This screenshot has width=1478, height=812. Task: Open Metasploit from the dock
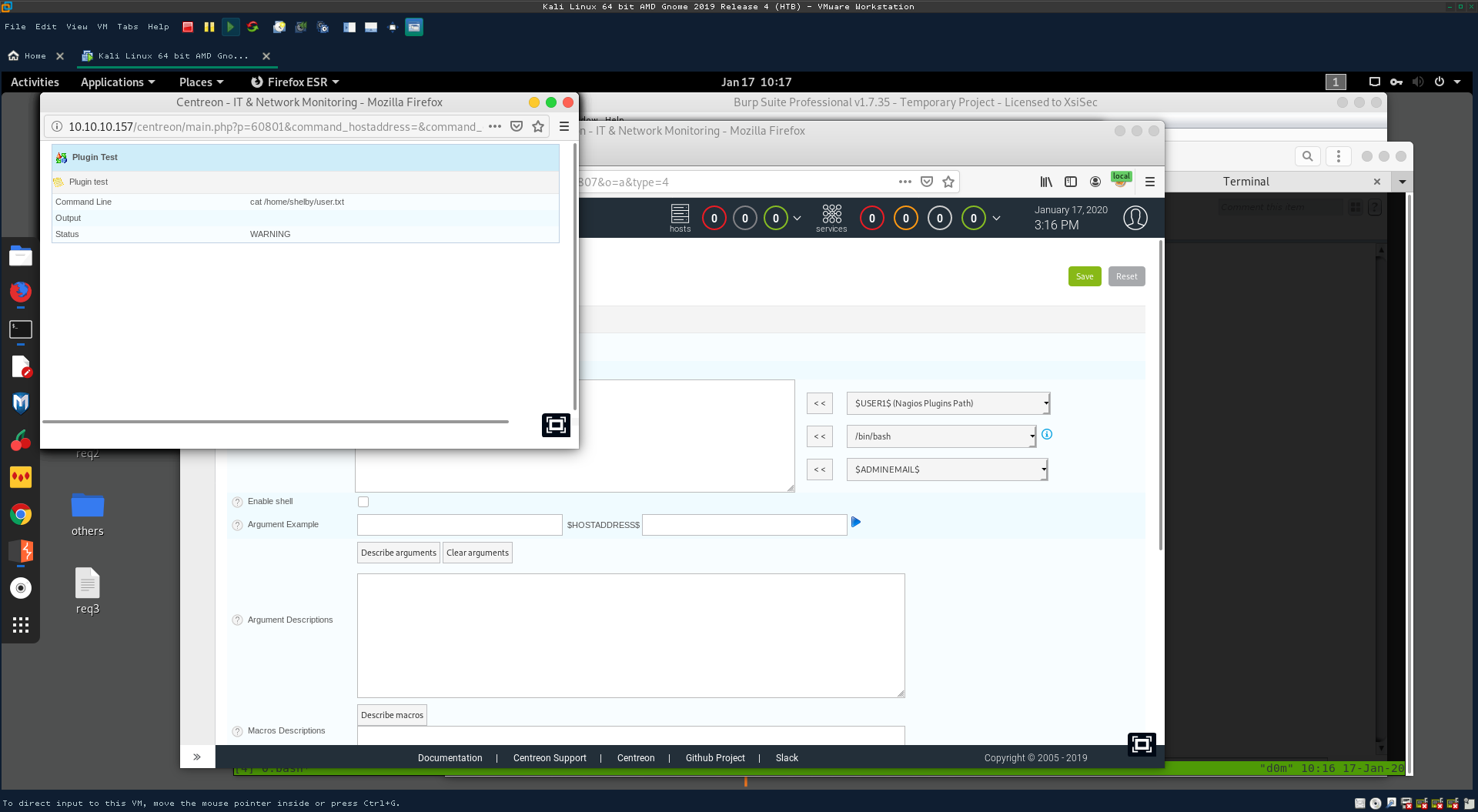(21, 403)
